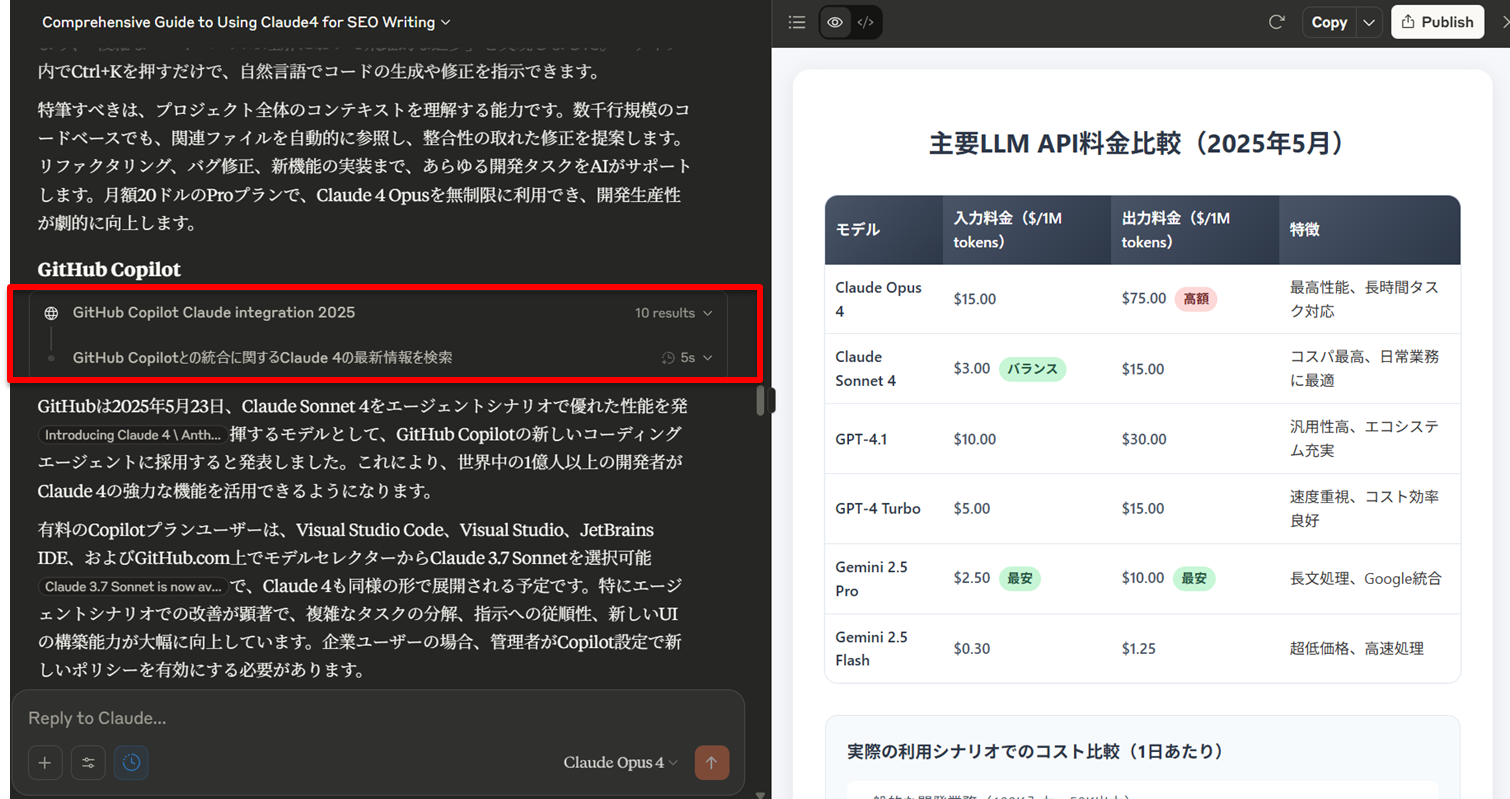The image size is (1510, 799).
Task: Click the GPT-4.1 row name
Action: [x=861, y=438]
